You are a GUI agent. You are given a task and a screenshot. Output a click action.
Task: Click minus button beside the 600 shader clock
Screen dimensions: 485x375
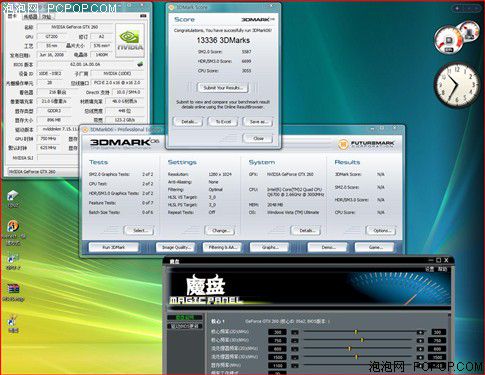[x=295, y=349]
